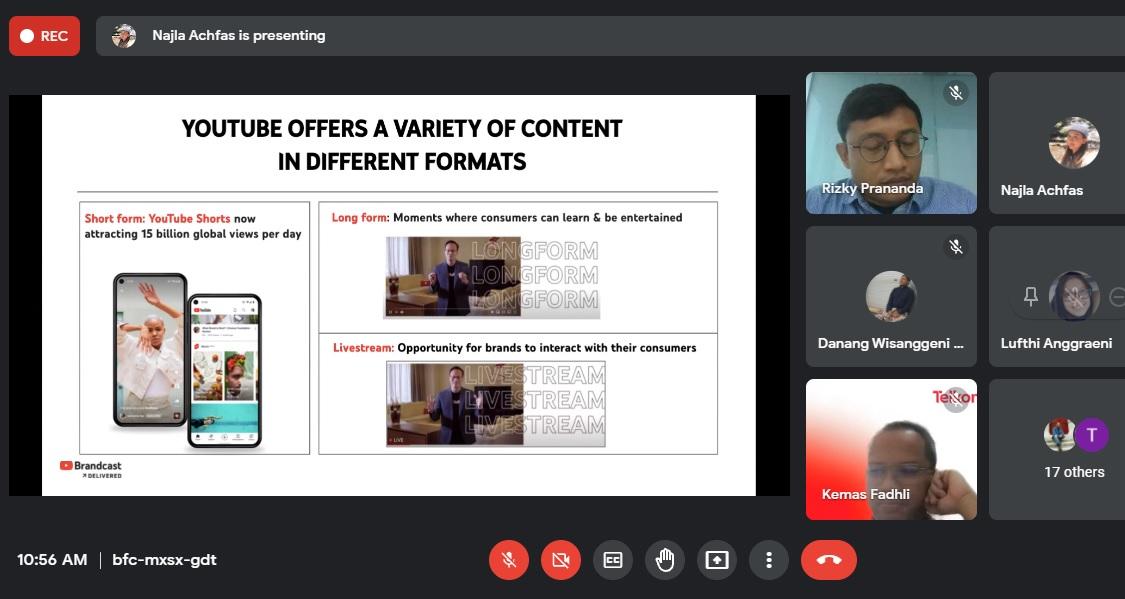Open more options menu
Viewport: 1125px width, 599px height.
[x=768, y=560]
